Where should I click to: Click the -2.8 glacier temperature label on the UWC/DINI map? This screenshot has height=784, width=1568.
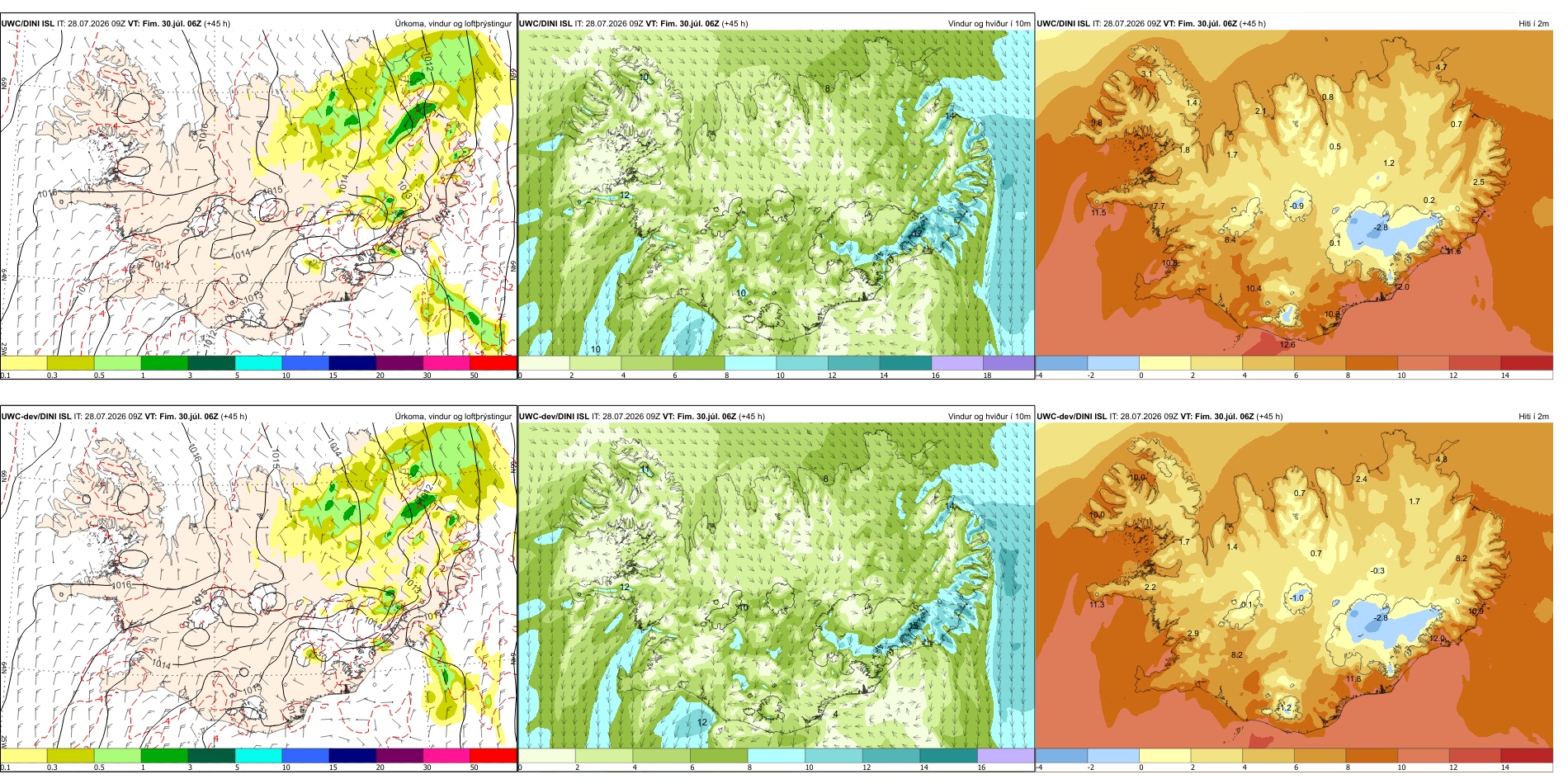(1381, 227)
